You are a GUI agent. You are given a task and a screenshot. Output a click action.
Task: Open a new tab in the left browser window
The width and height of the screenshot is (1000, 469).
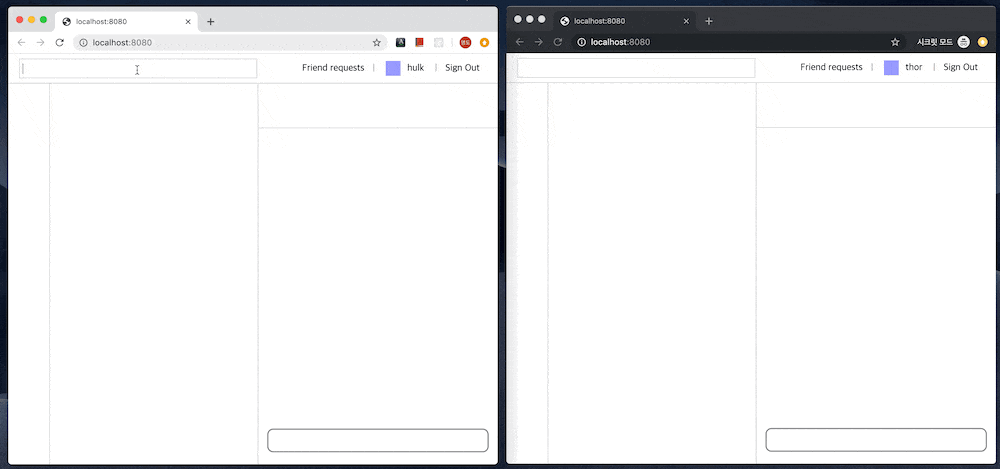point(210,22)
